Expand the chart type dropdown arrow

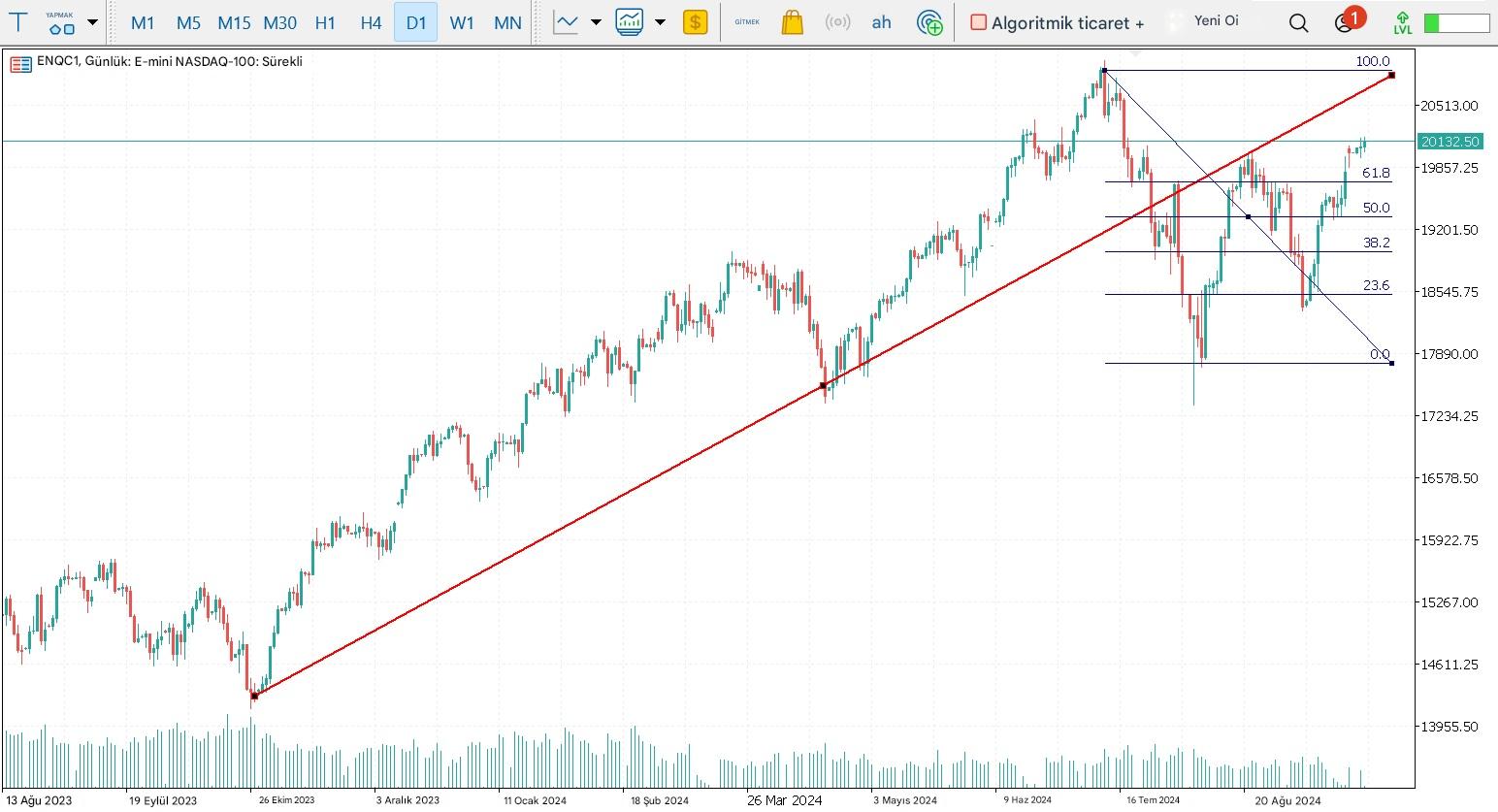pyautogui.click(x=596, y=21)
